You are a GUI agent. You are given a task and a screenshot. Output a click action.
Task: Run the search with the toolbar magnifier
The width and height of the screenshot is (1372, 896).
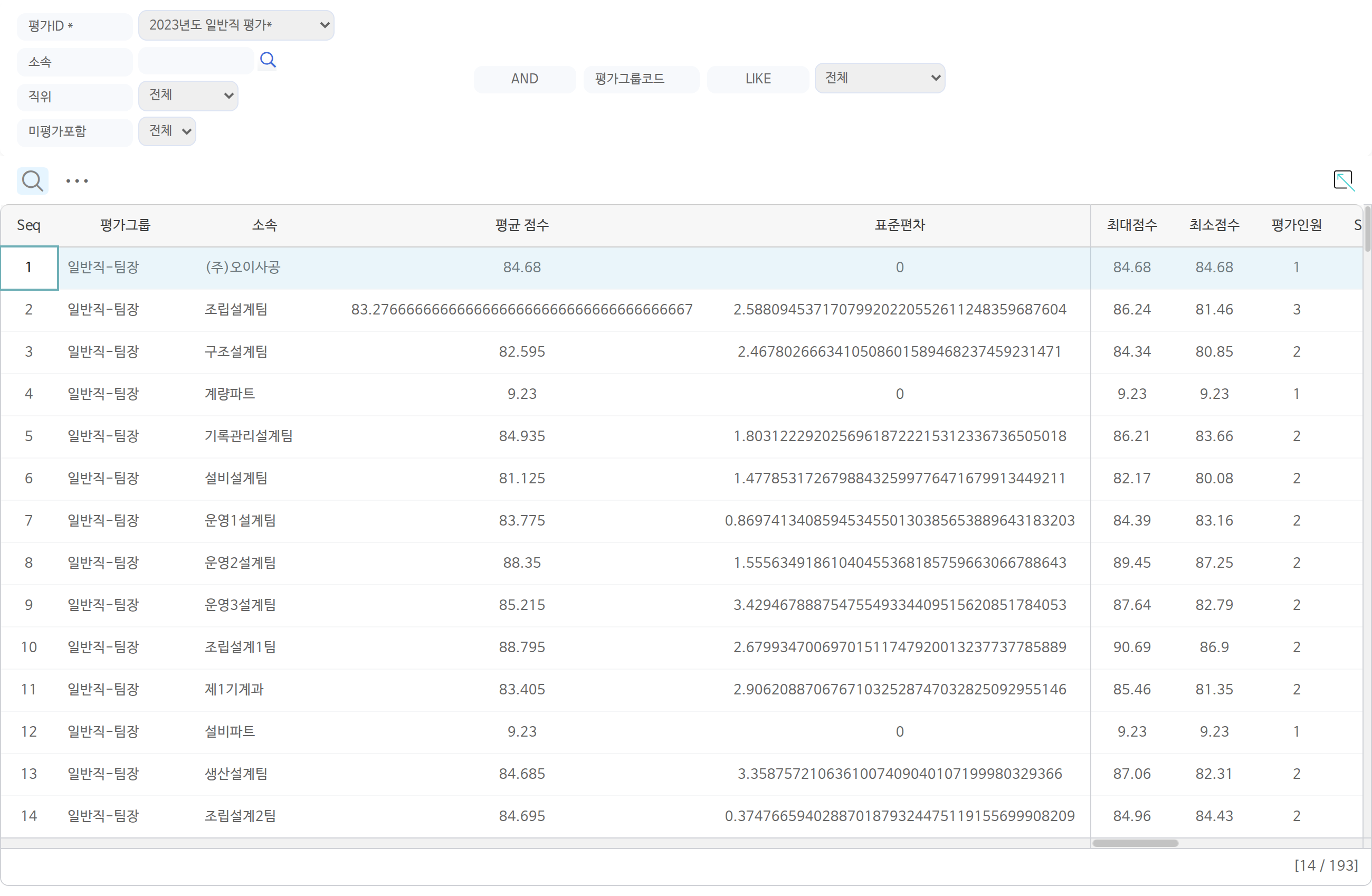point(32,181)
